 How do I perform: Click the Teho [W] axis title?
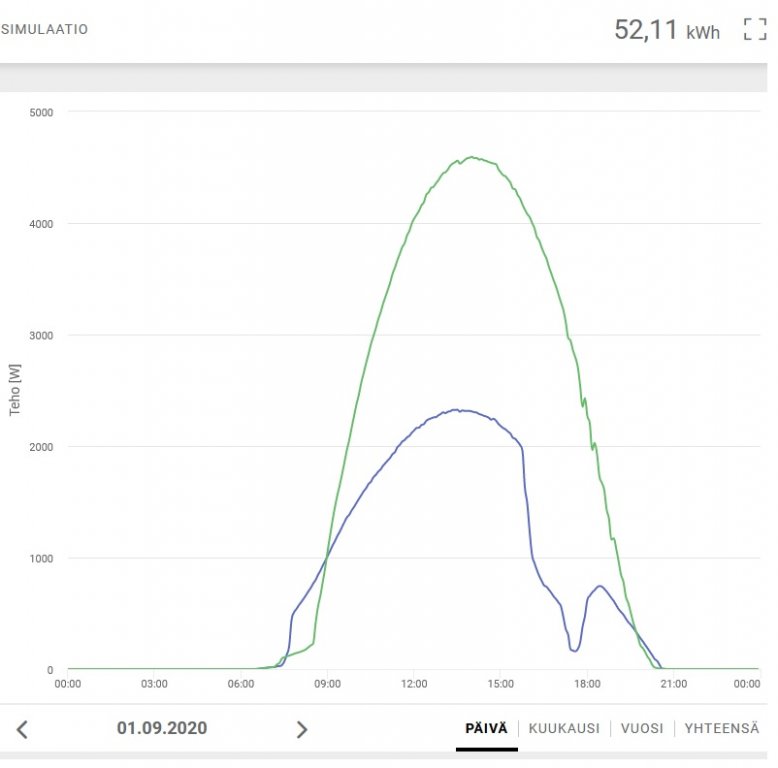[x=16, y=389]
